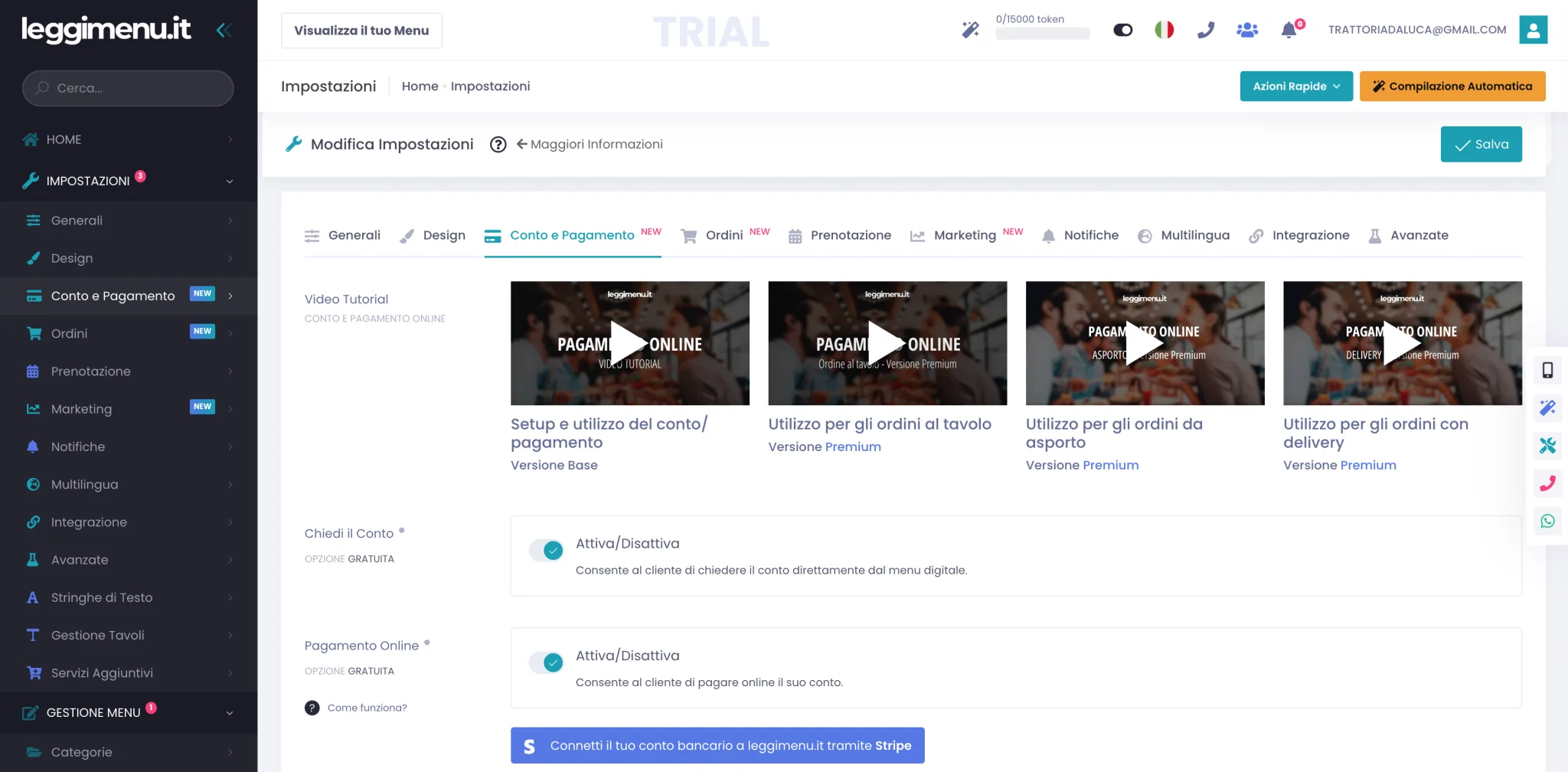The image size is (1568, 772).
Task: Toggle Chiedi il Conto Attiva/Disattiva switch
Action: 547,550
